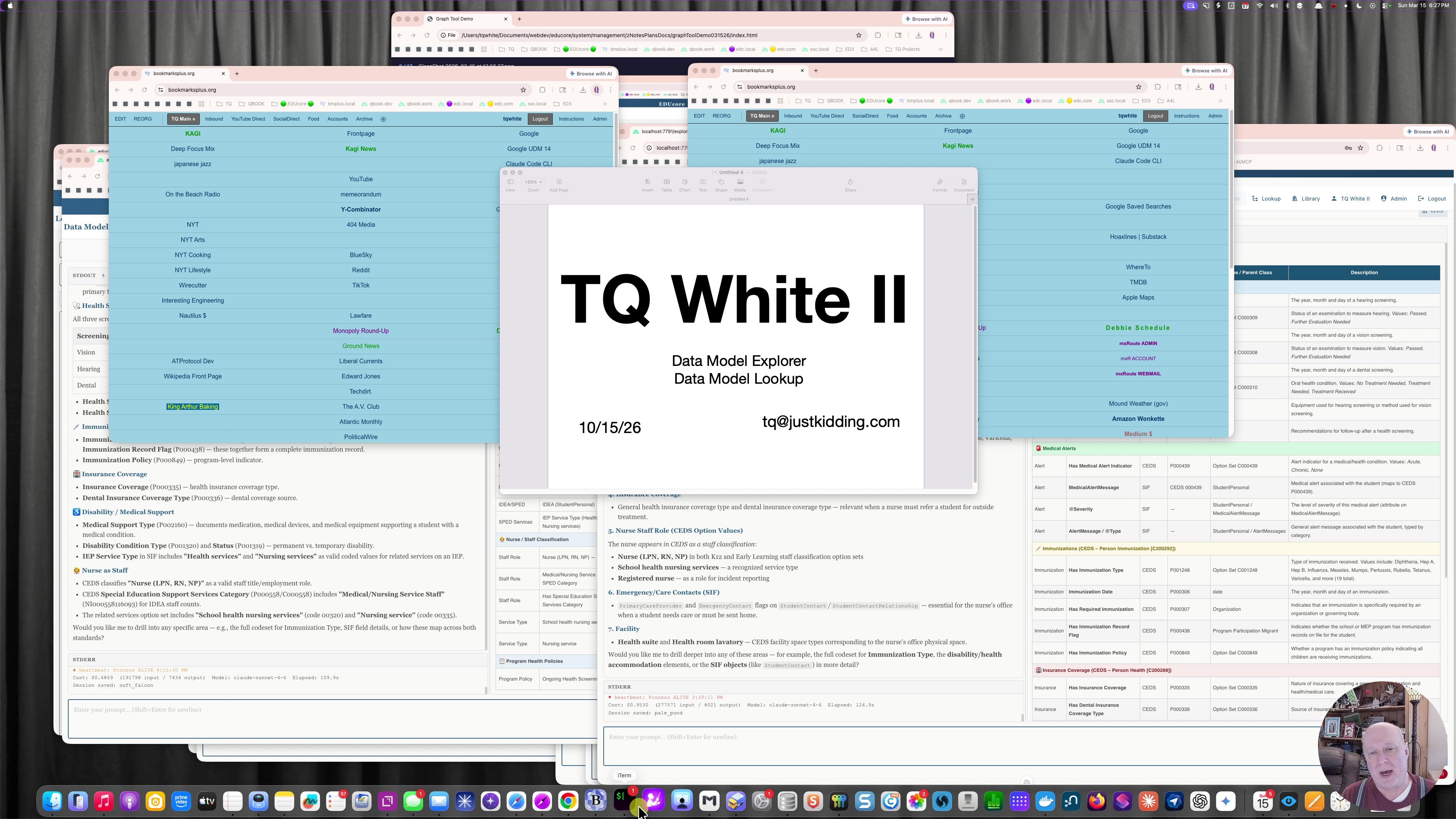Image resolution: width=1456 pixels, height=819 pixels.
Task: Click the Media tool in Pages toolbar
Action: (x=740, y=185)
